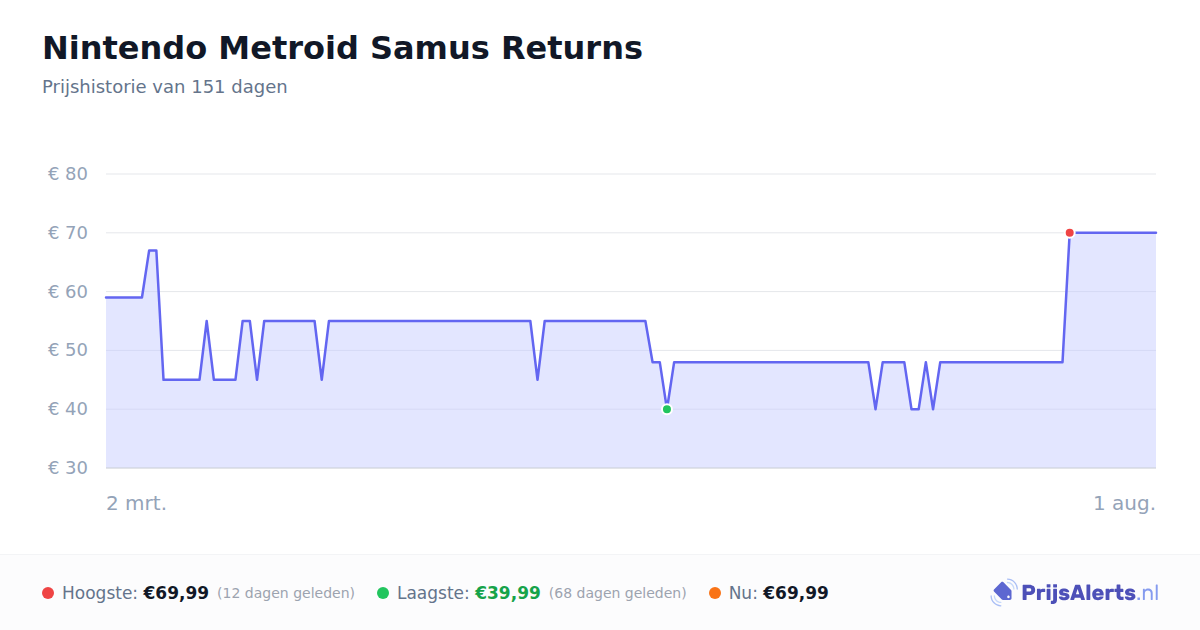This screenshot has width=1200, height=630.
Task: Click the Nu €69,99 current price
Action: (796, 593)
